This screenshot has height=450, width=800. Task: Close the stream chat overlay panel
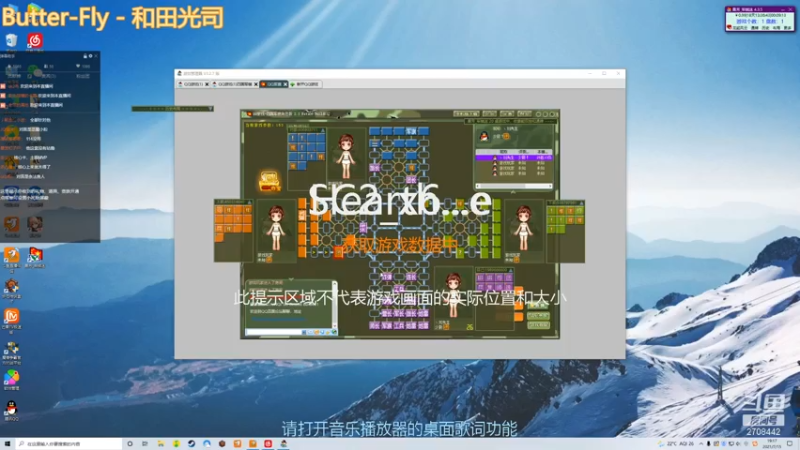point(96,56)
